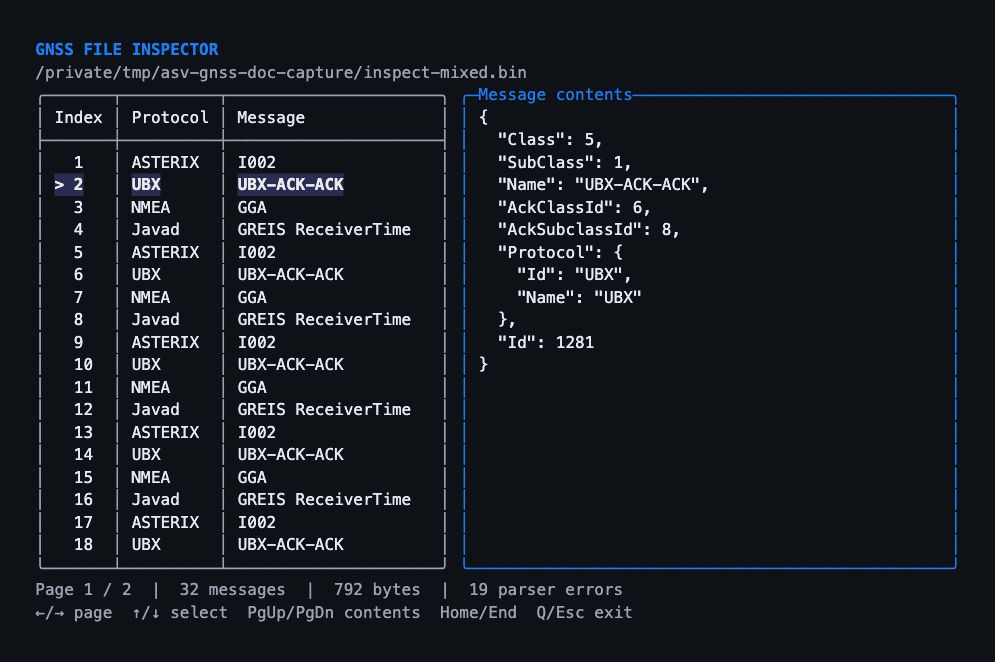Click the PgUp/PgDn contents hint
Image resolution: width=995 pixels, height=662 pixels.
pyautogui.click(x=334, y=612)
